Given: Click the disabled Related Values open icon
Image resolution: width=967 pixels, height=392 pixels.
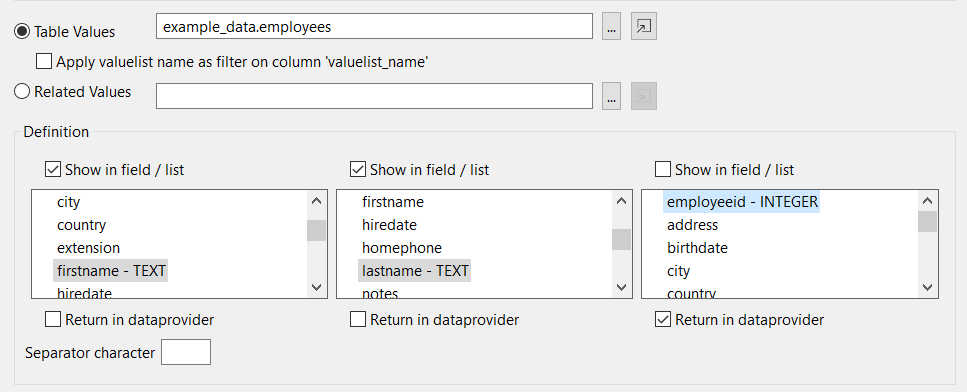Looking at the screenshot, I should tap(643, 96).
